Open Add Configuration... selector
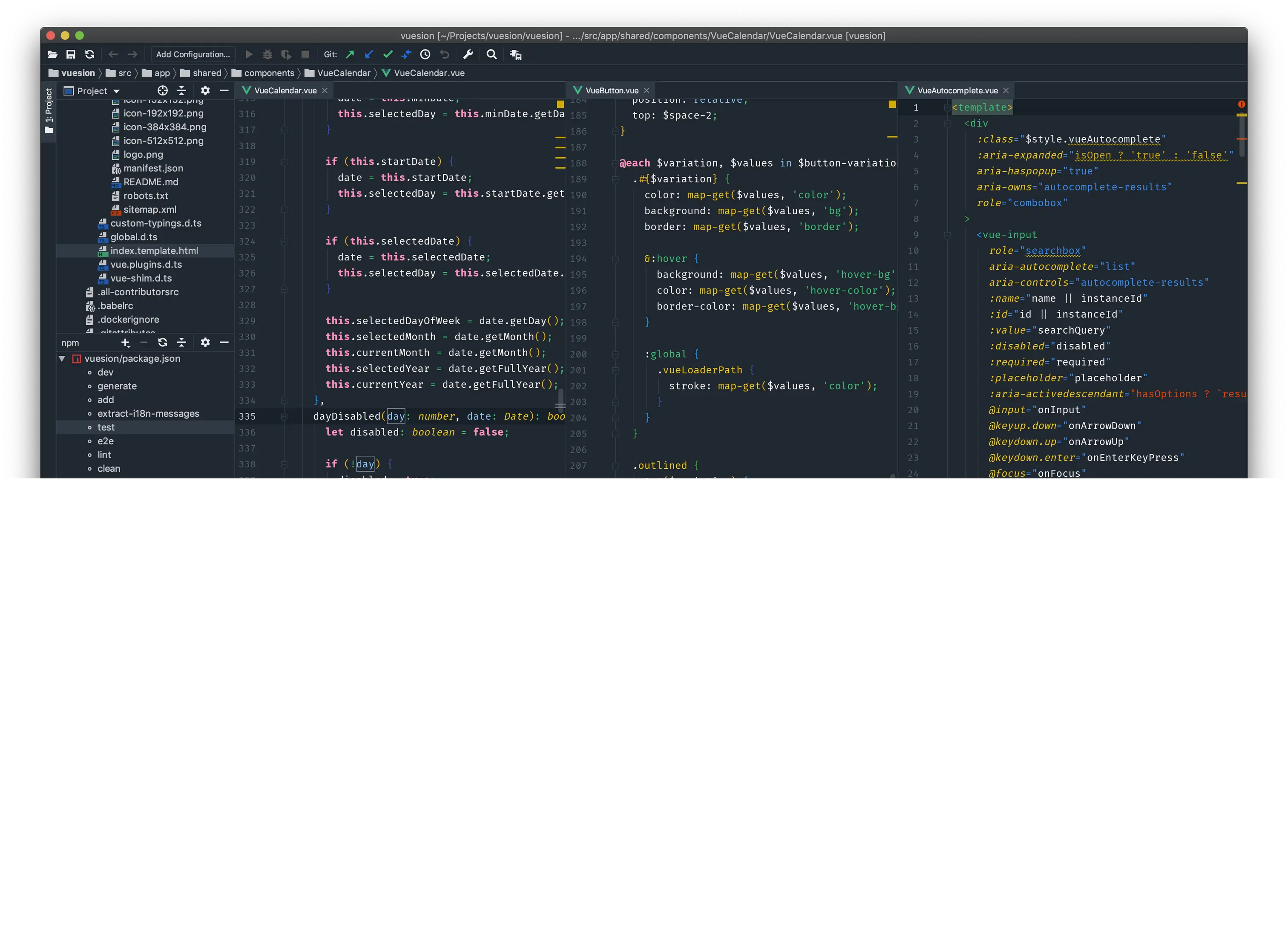The width and height of the screenshot is (1288, 937). [x=193, y=55]
